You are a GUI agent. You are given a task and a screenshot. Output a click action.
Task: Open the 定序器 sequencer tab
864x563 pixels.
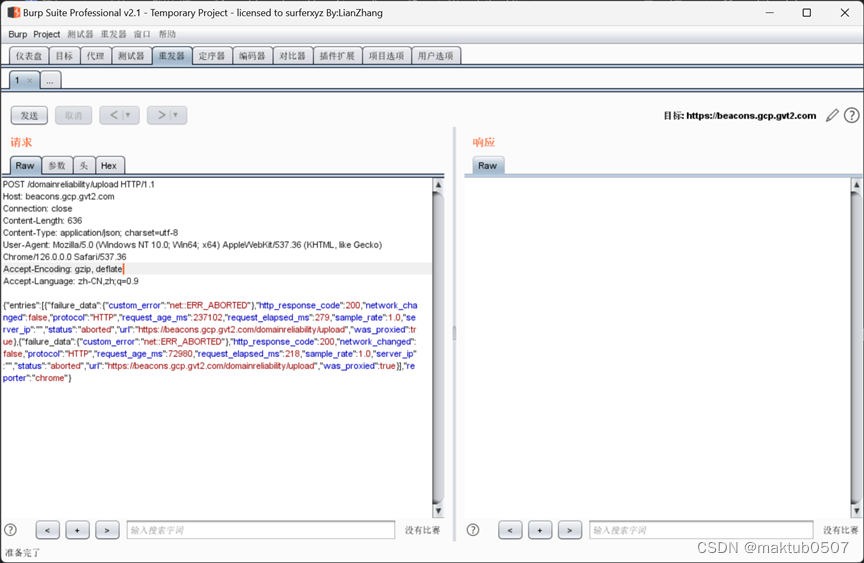pyautogui.click(x=212, y=56)
